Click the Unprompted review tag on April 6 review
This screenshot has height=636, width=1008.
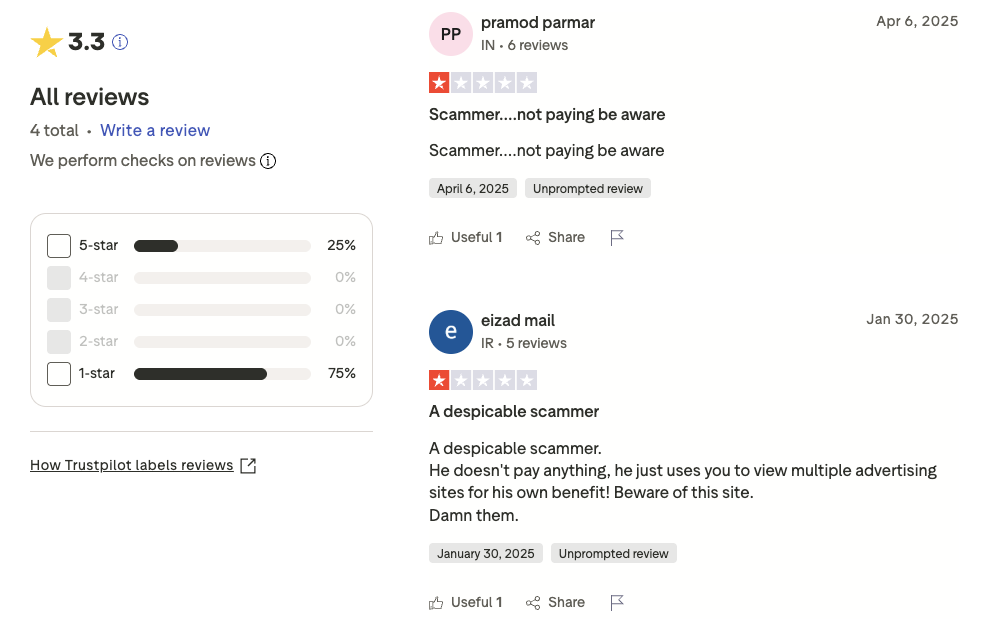pos(588,188)
